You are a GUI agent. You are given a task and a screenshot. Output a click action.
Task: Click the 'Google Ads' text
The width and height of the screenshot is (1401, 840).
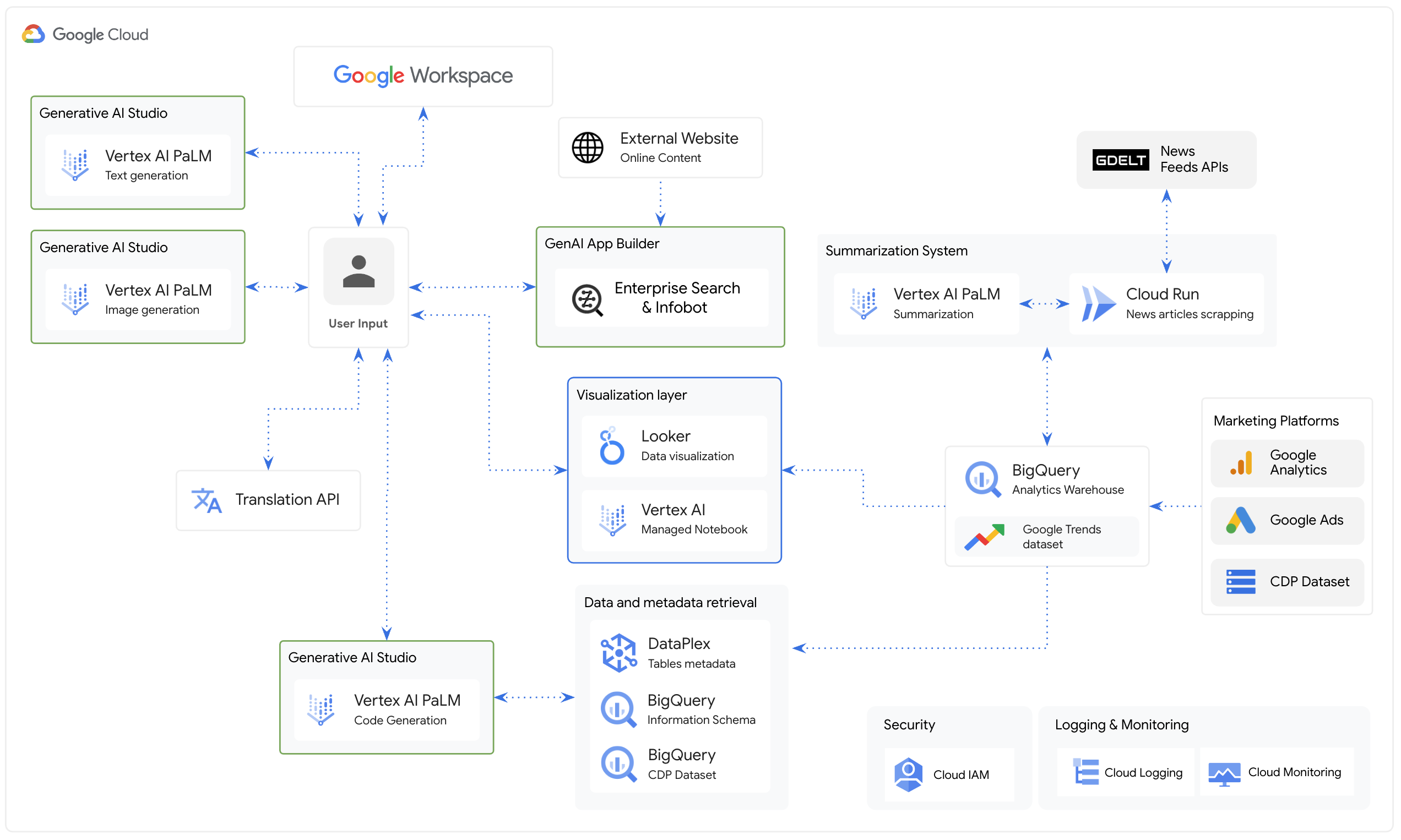(1307, 520)
